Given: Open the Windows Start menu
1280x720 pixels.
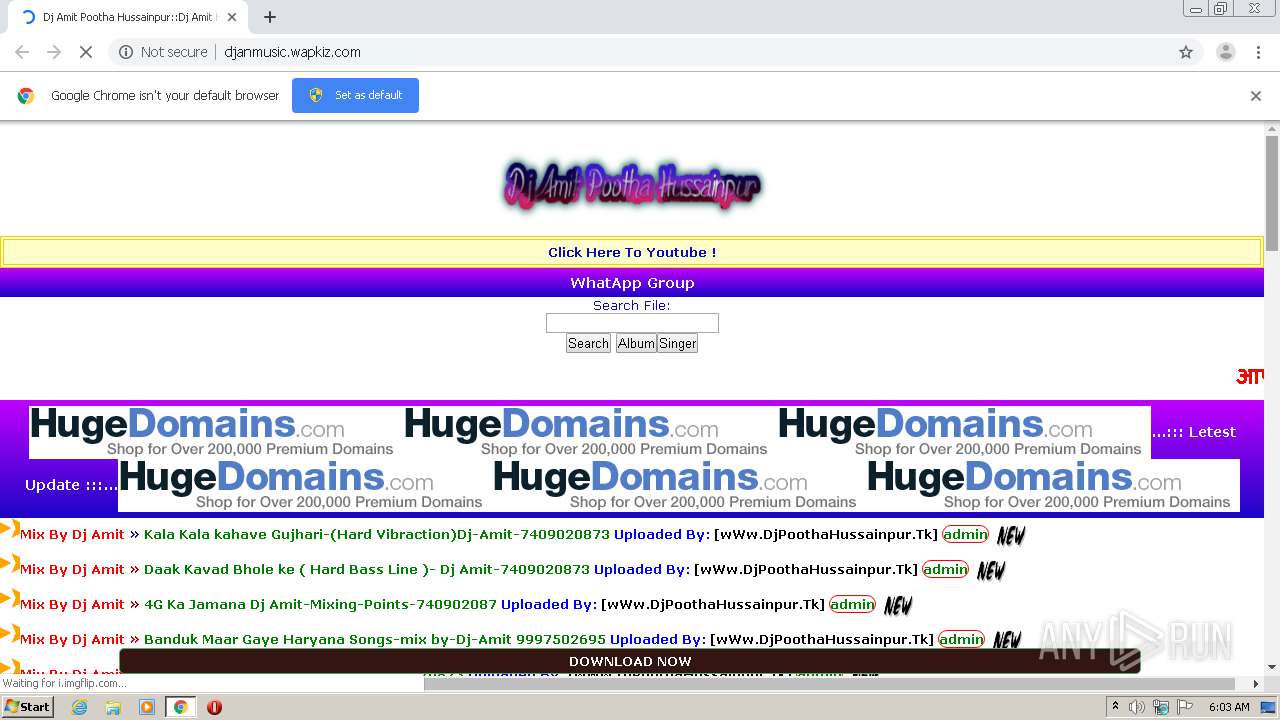Looking at the screenshot, I should click(x=27, y=706).
